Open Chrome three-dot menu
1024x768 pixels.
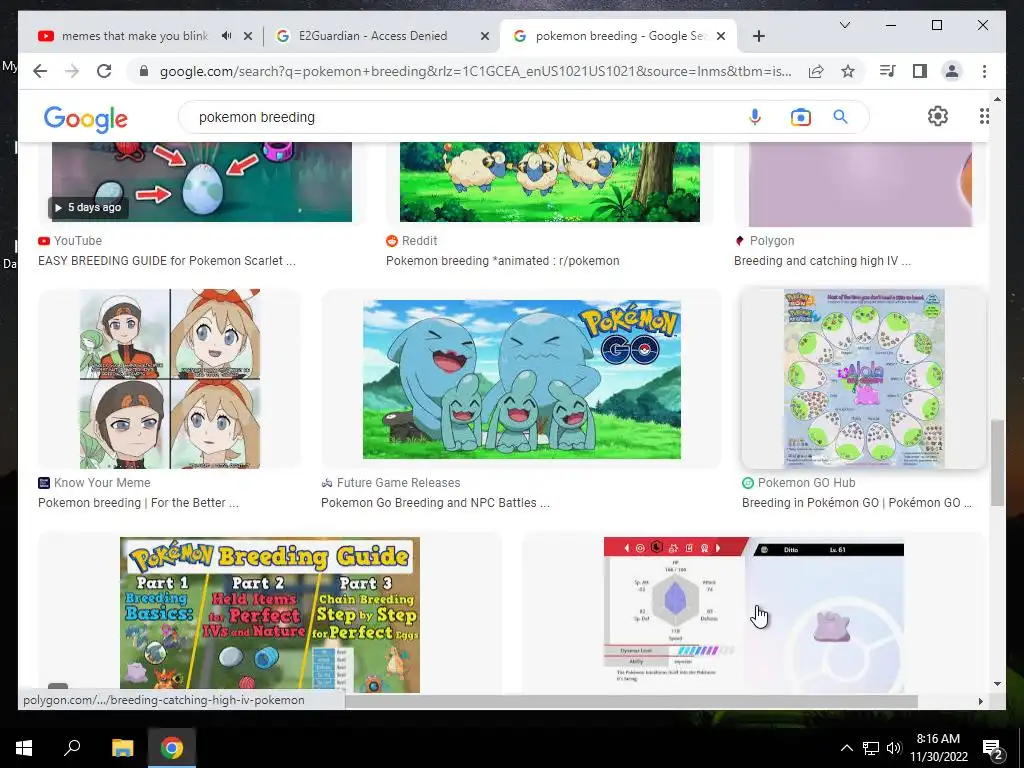[984, 71]
